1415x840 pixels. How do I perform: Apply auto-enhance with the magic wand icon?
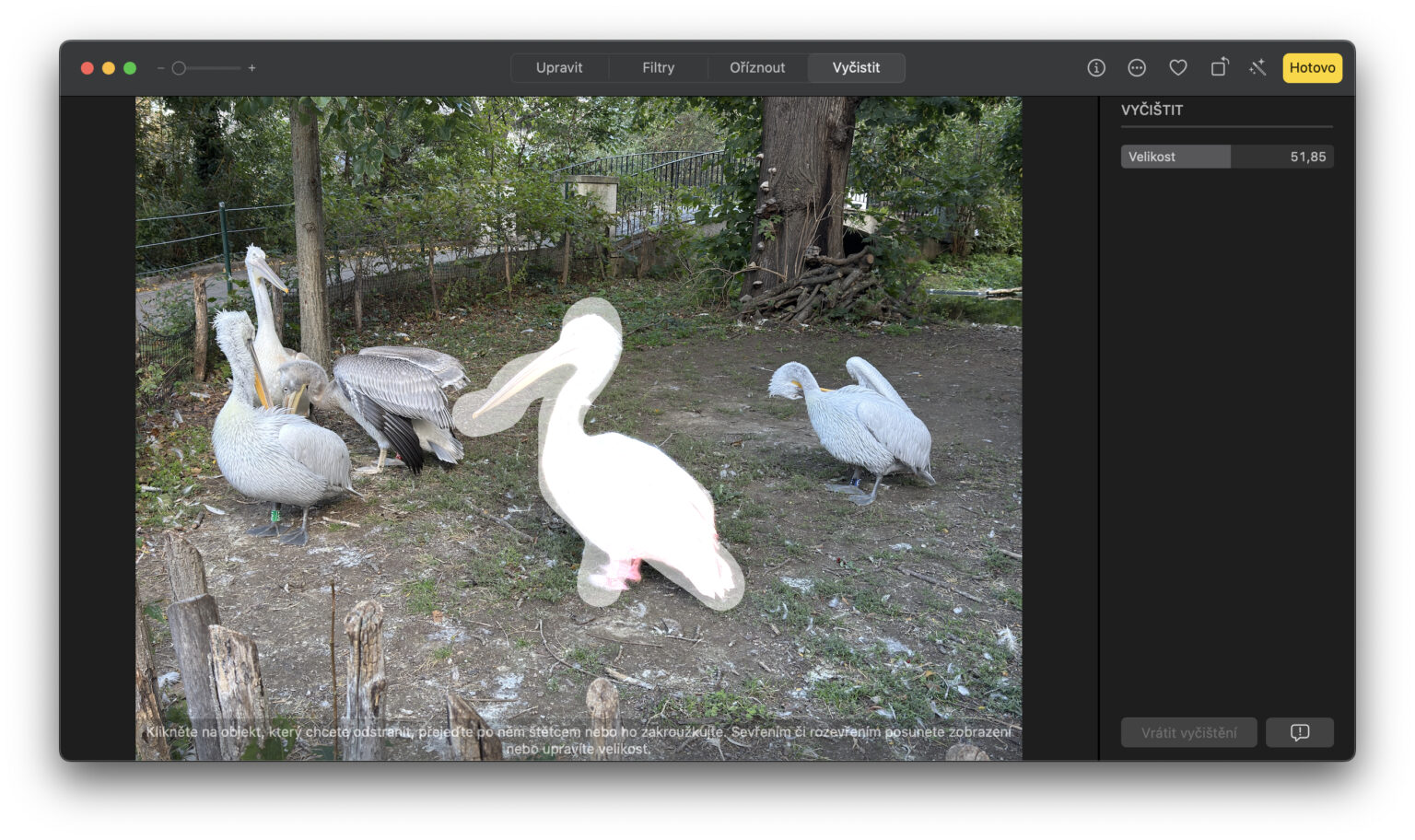[1257, 67]
